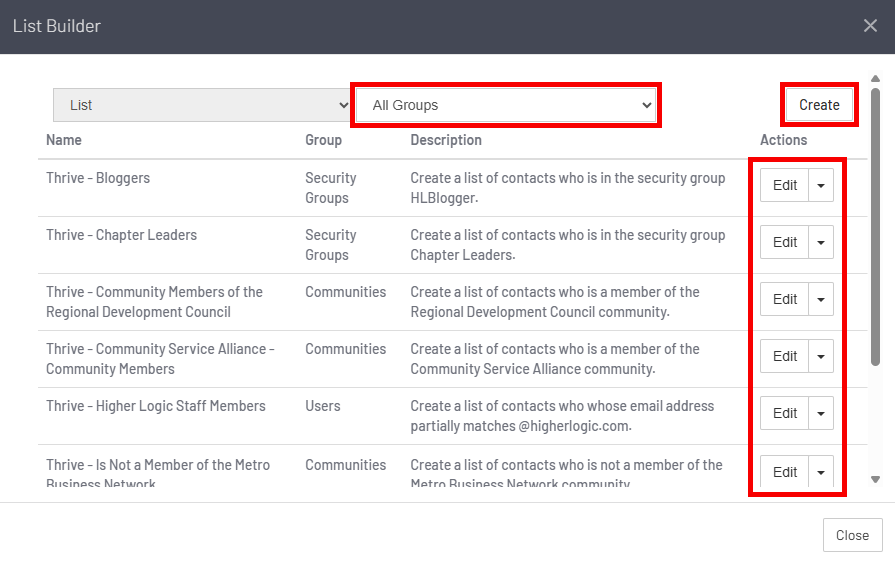The image size is (895, 562).
Task: Edit the Community Service Alliance list
Action: 785,356
